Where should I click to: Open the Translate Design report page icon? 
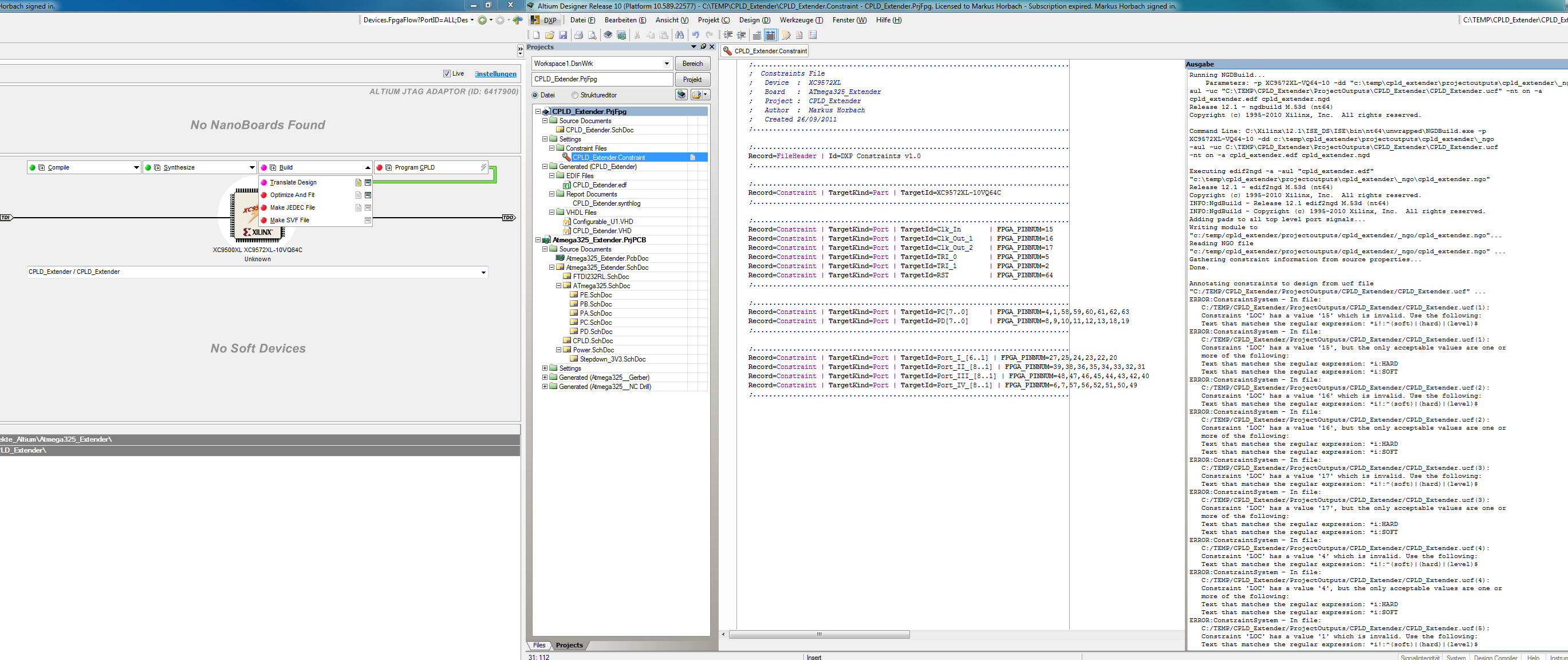pyautogui.click(x=358, y=182)
